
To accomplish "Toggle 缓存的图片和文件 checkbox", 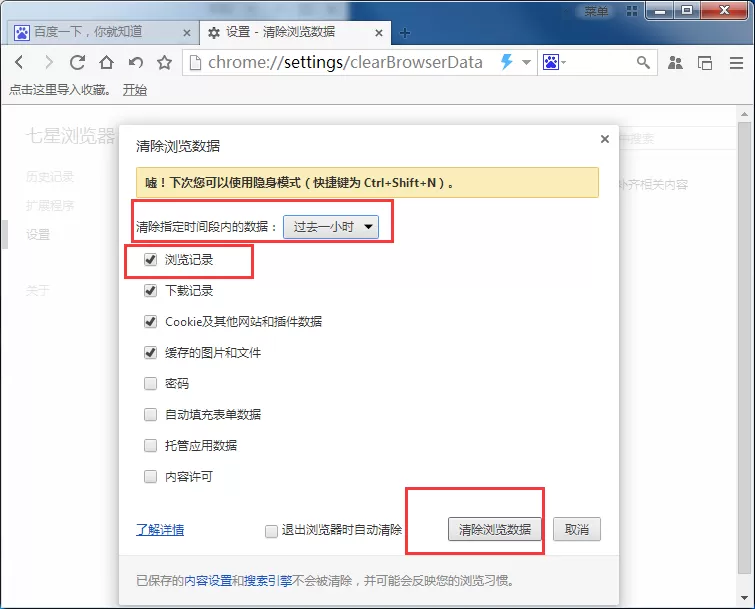I will (150, 352).
